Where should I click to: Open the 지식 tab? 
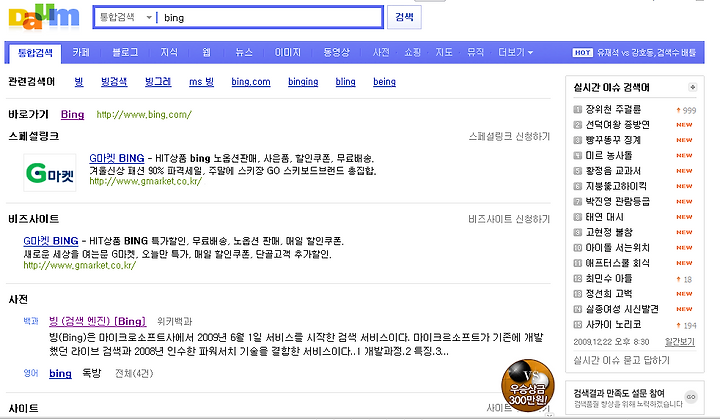pyautogui.click(x=169, y=52)
